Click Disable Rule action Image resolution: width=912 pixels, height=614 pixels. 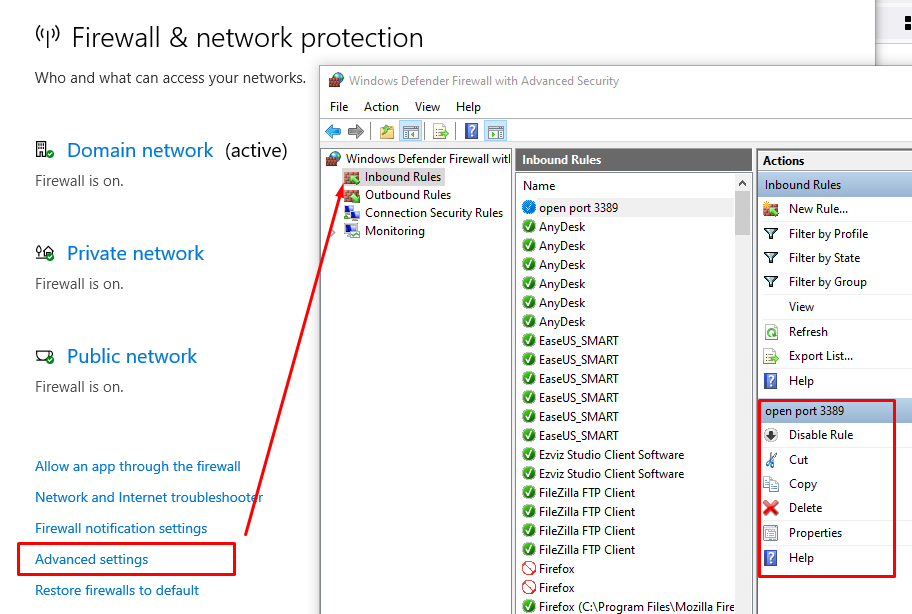[x=821, y=435]
